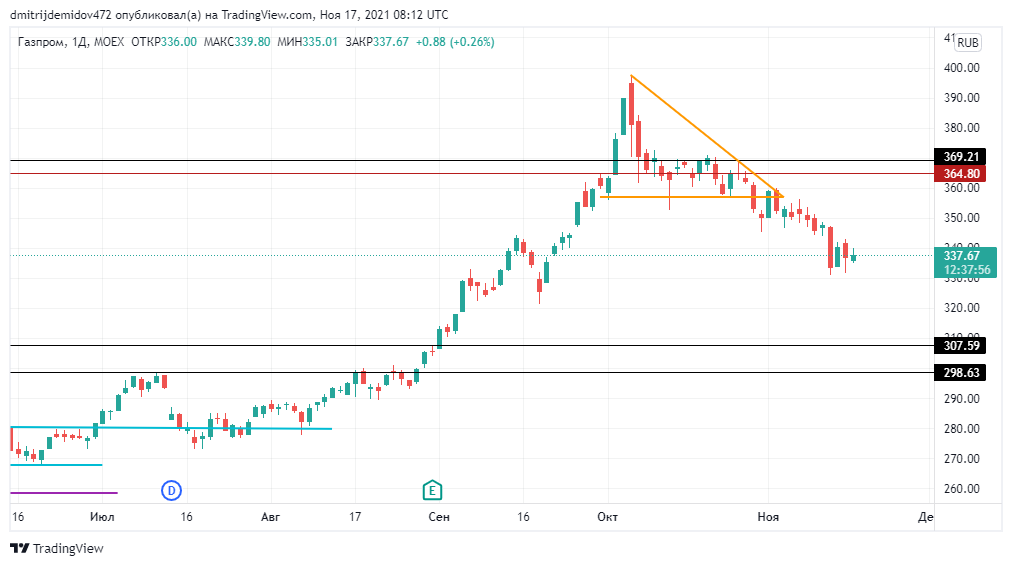Click the ОТКР 336.00 open value
This screenshot has height=566, width=1012.
pyautogui.click(x=164, y=42)
